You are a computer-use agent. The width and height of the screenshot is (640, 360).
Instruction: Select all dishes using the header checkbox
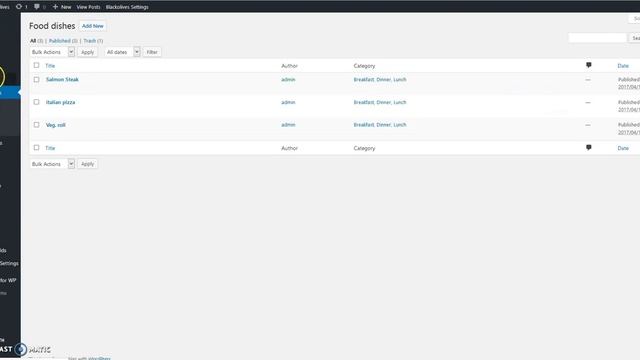[36, 65]
